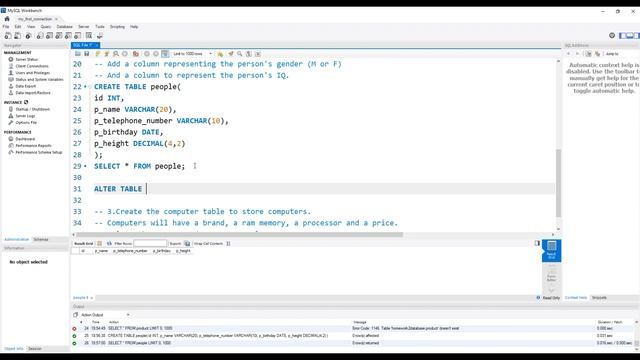Viewport: 640px width, 360px height.
Task: Rollback the current transaction icon
Action: coord(156,54)
